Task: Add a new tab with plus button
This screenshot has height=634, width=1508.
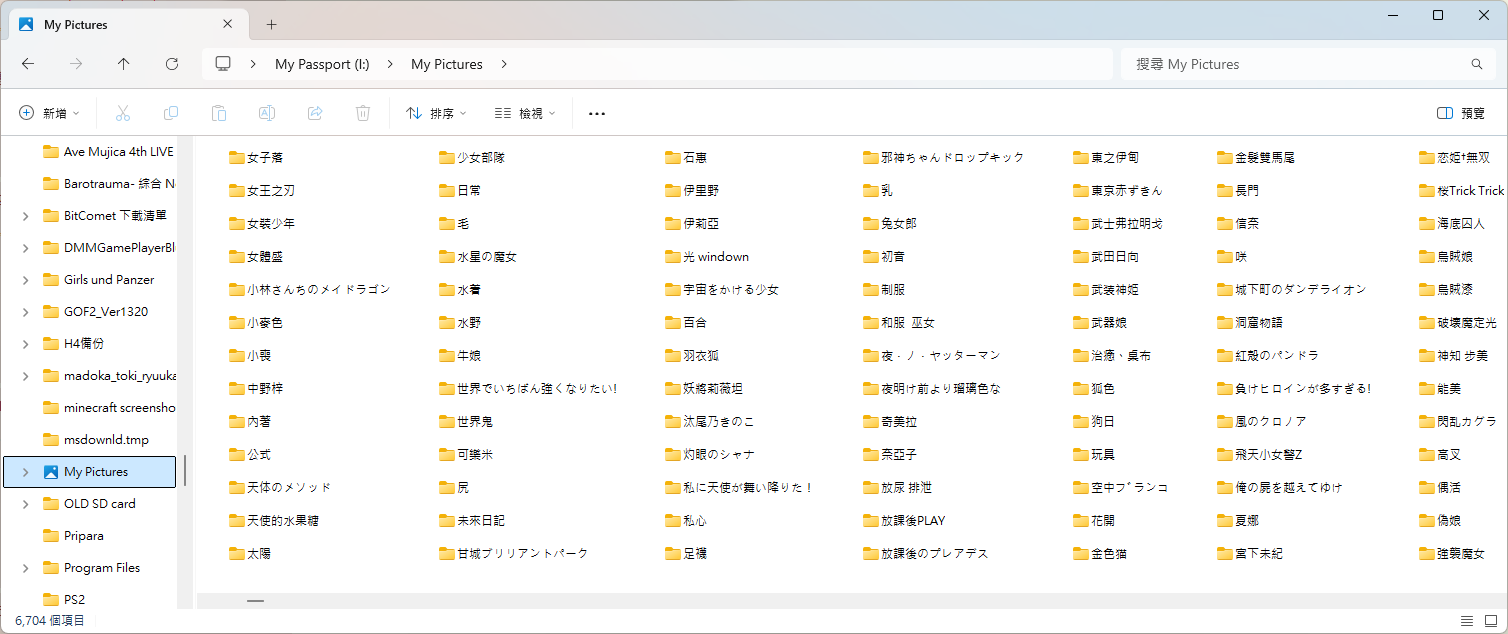Action: (x=271, y=25)
